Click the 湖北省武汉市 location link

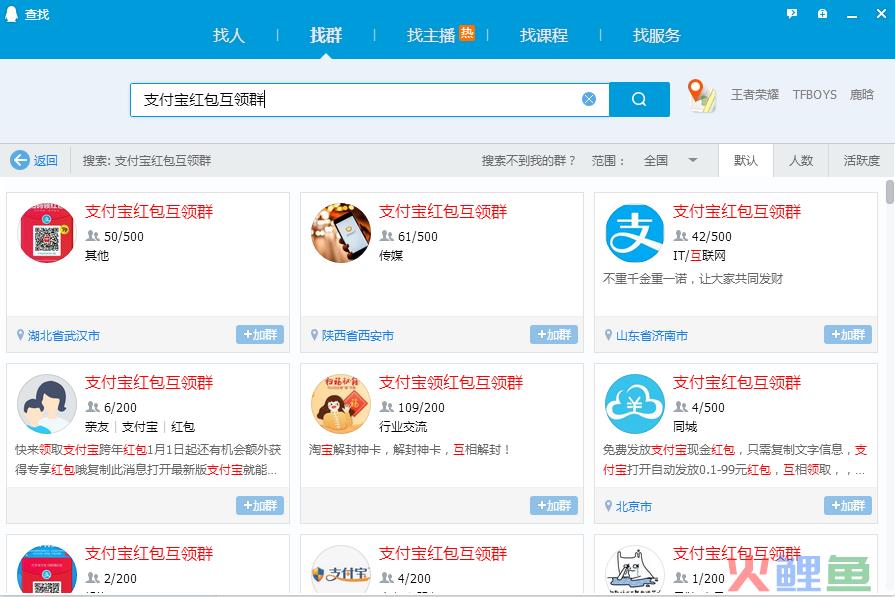[64, 336]
